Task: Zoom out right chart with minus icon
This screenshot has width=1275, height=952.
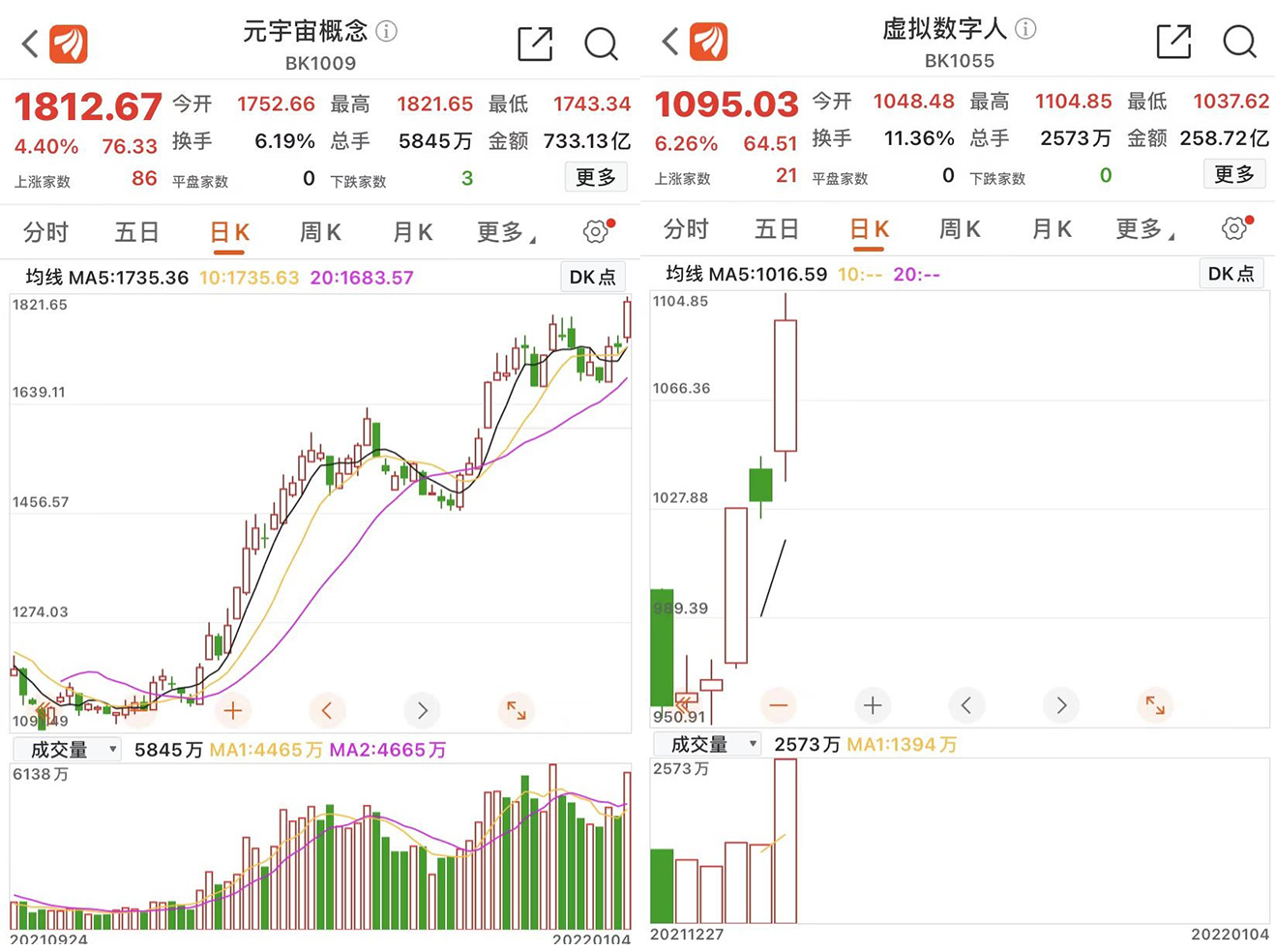Action: pyautogui.click(x=778, y=705)
